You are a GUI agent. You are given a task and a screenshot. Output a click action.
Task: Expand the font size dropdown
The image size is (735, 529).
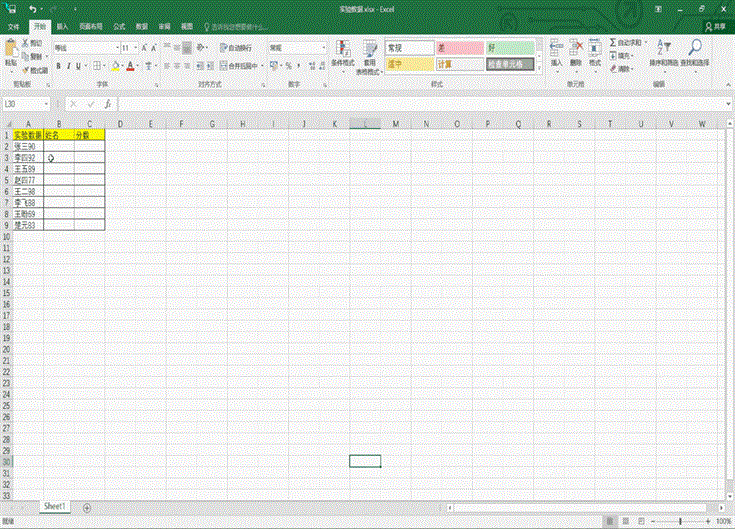(133, 47)
